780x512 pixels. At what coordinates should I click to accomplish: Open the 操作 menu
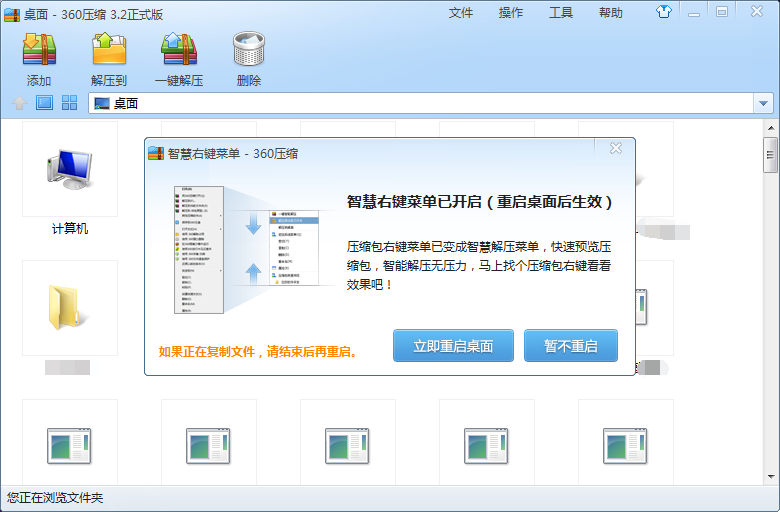[511, 12]
